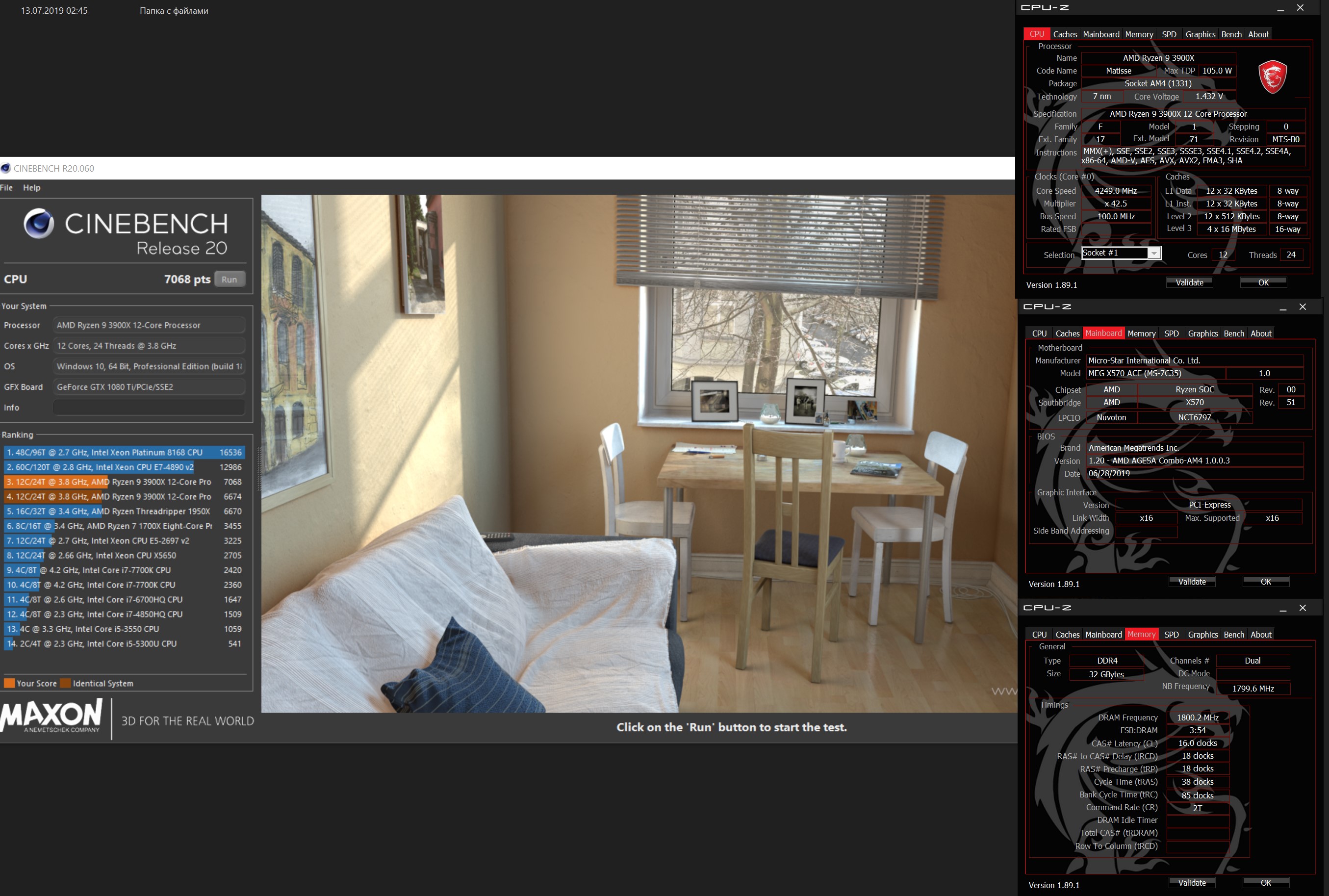Open the File menu in Cinebench
1329x896 pixels.
tap(6, 187)
